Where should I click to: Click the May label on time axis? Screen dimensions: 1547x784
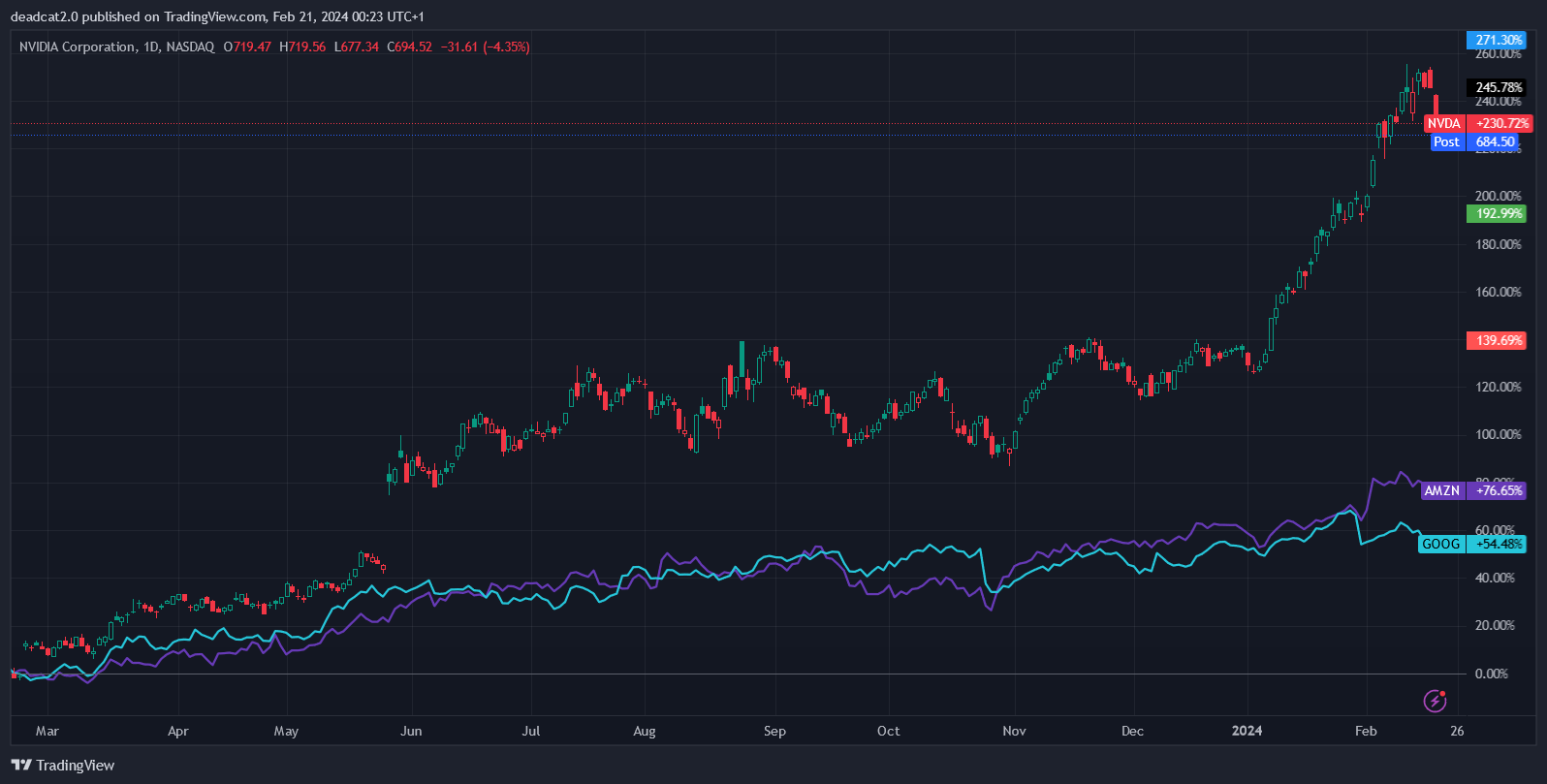(286, 731)
